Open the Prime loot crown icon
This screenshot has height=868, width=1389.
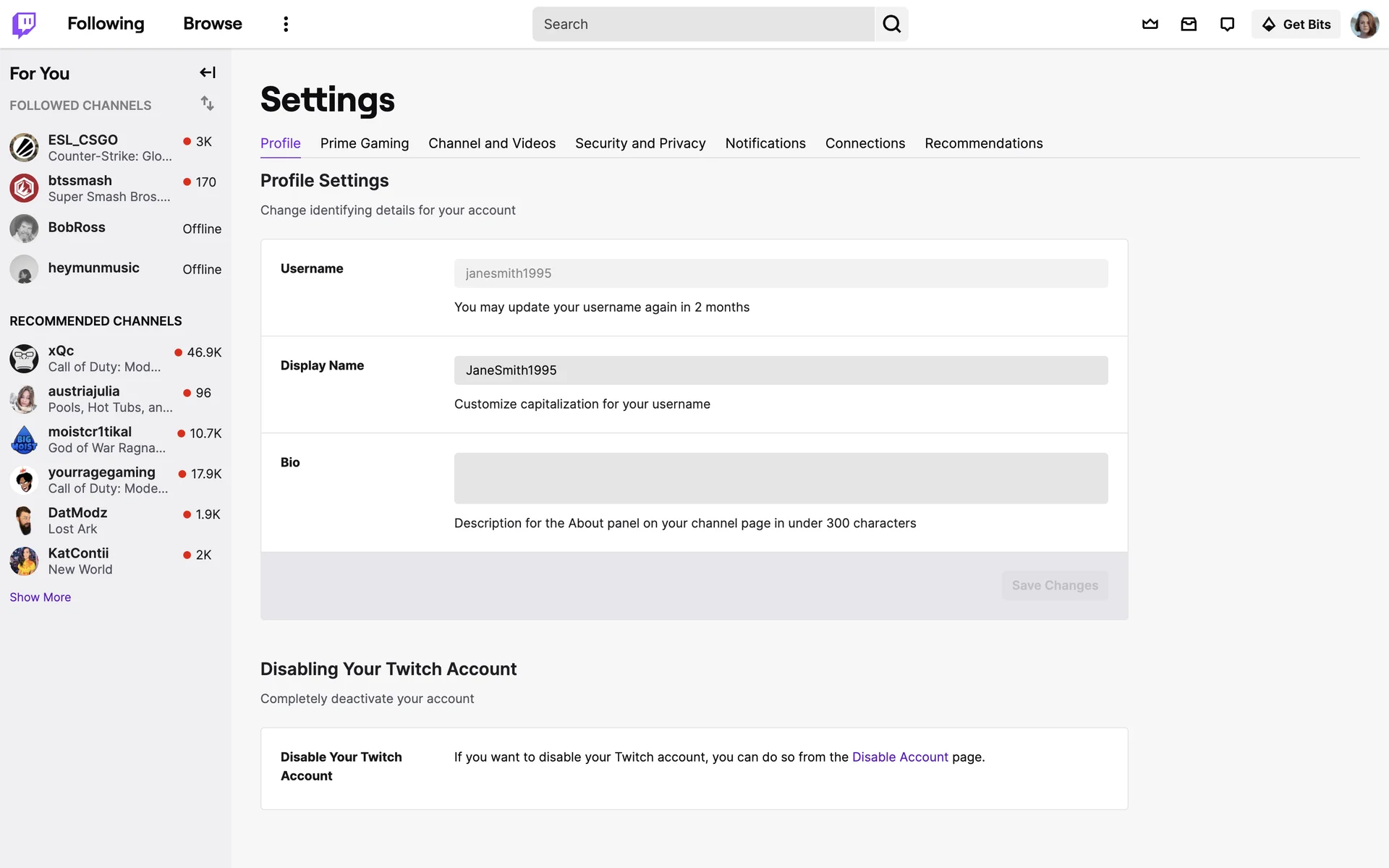[x=1150, y=24]
